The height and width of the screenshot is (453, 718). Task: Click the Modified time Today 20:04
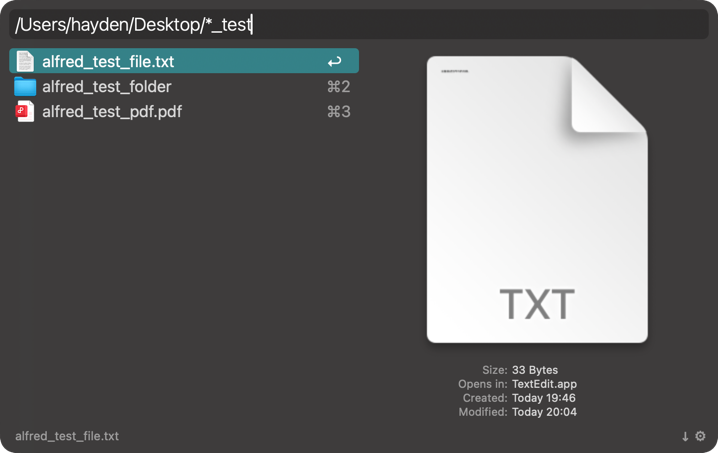point(544,412)
